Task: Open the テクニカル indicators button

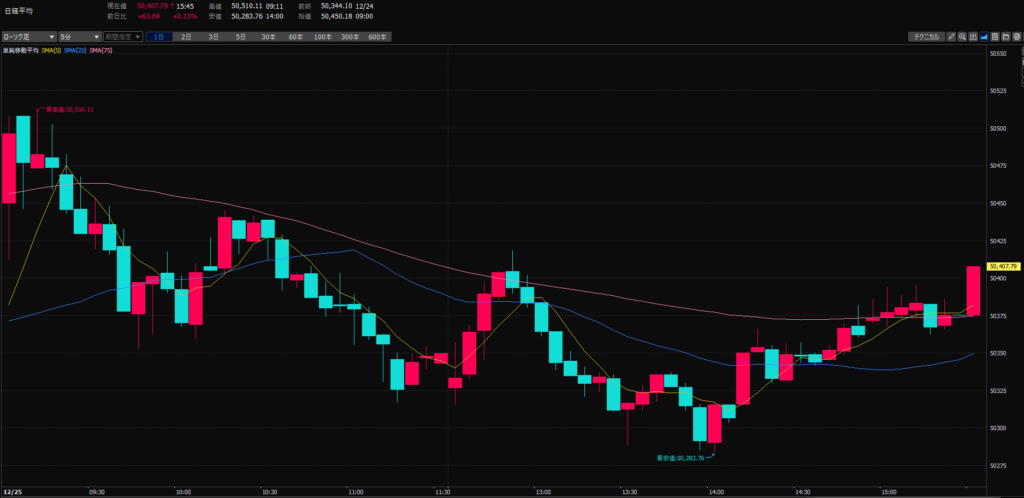Action: click(x=926, y=37)
